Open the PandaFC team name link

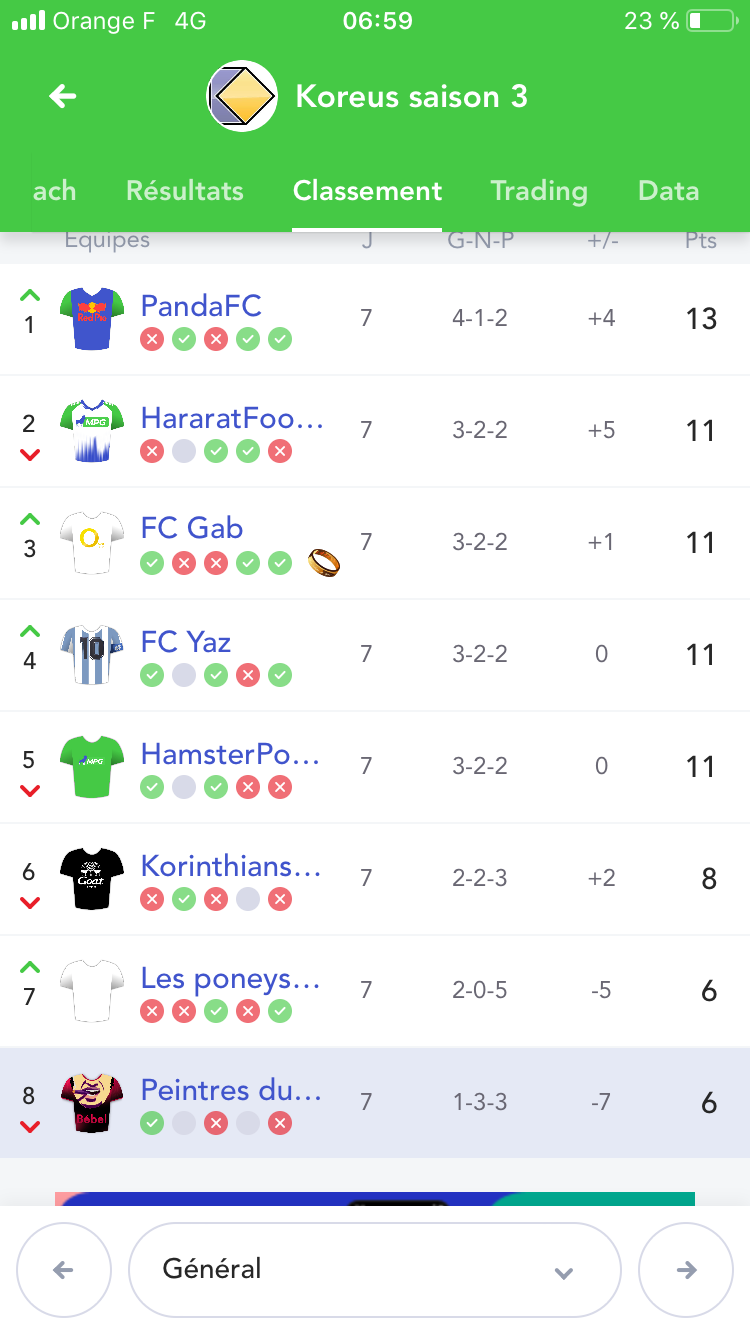tap(201, 305)
